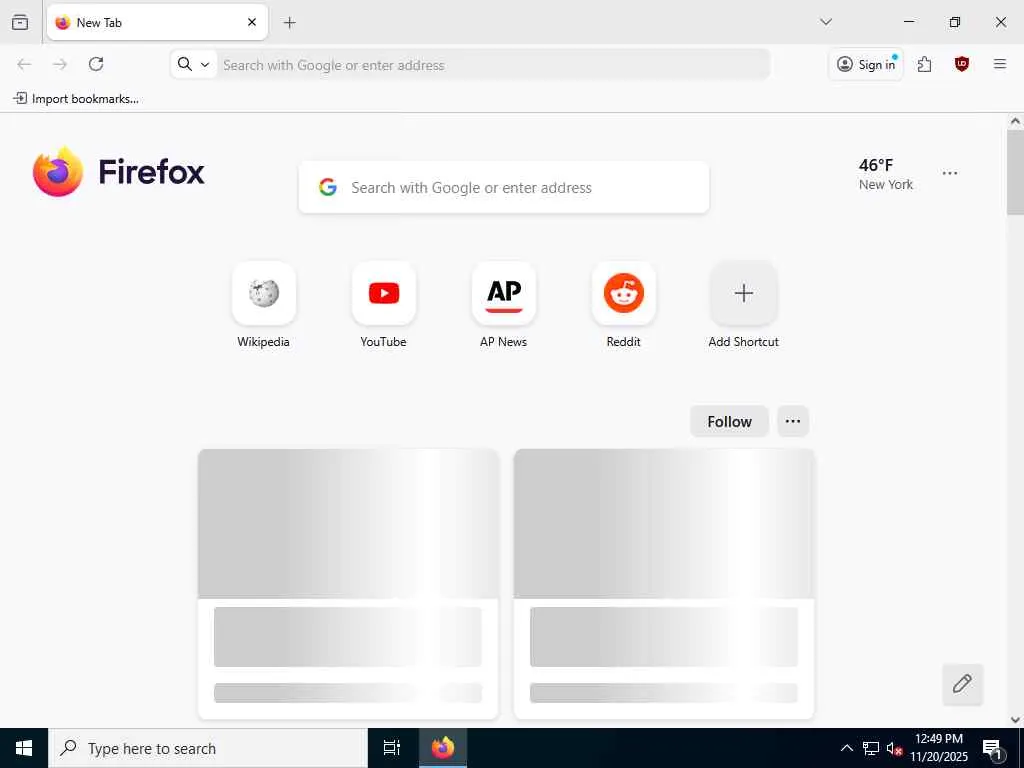The width and height of the screenshot is (1024, 768).
Task: Click the Sign in button
Action: (x=865, y=64)
